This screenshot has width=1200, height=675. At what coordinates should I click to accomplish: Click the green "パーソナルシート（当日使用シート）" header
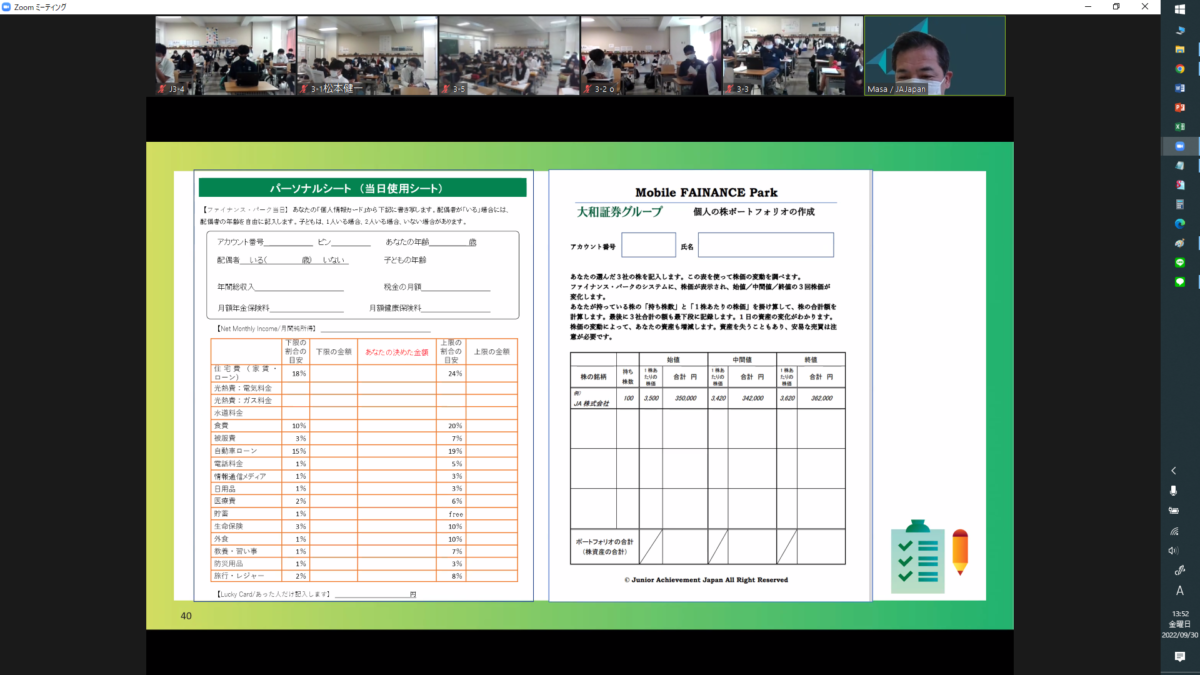click(x=362, y=188)
